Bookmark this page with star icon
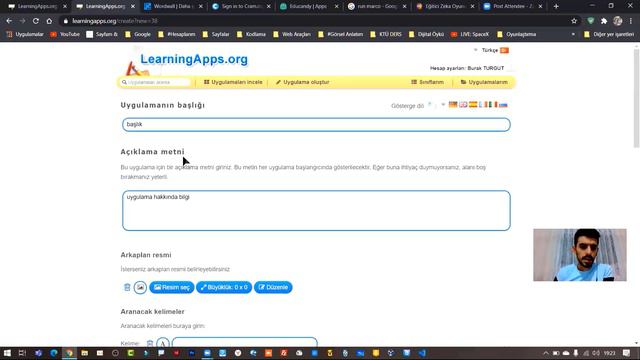This screenshot has width=640, height=360. [x=574, y=21]
